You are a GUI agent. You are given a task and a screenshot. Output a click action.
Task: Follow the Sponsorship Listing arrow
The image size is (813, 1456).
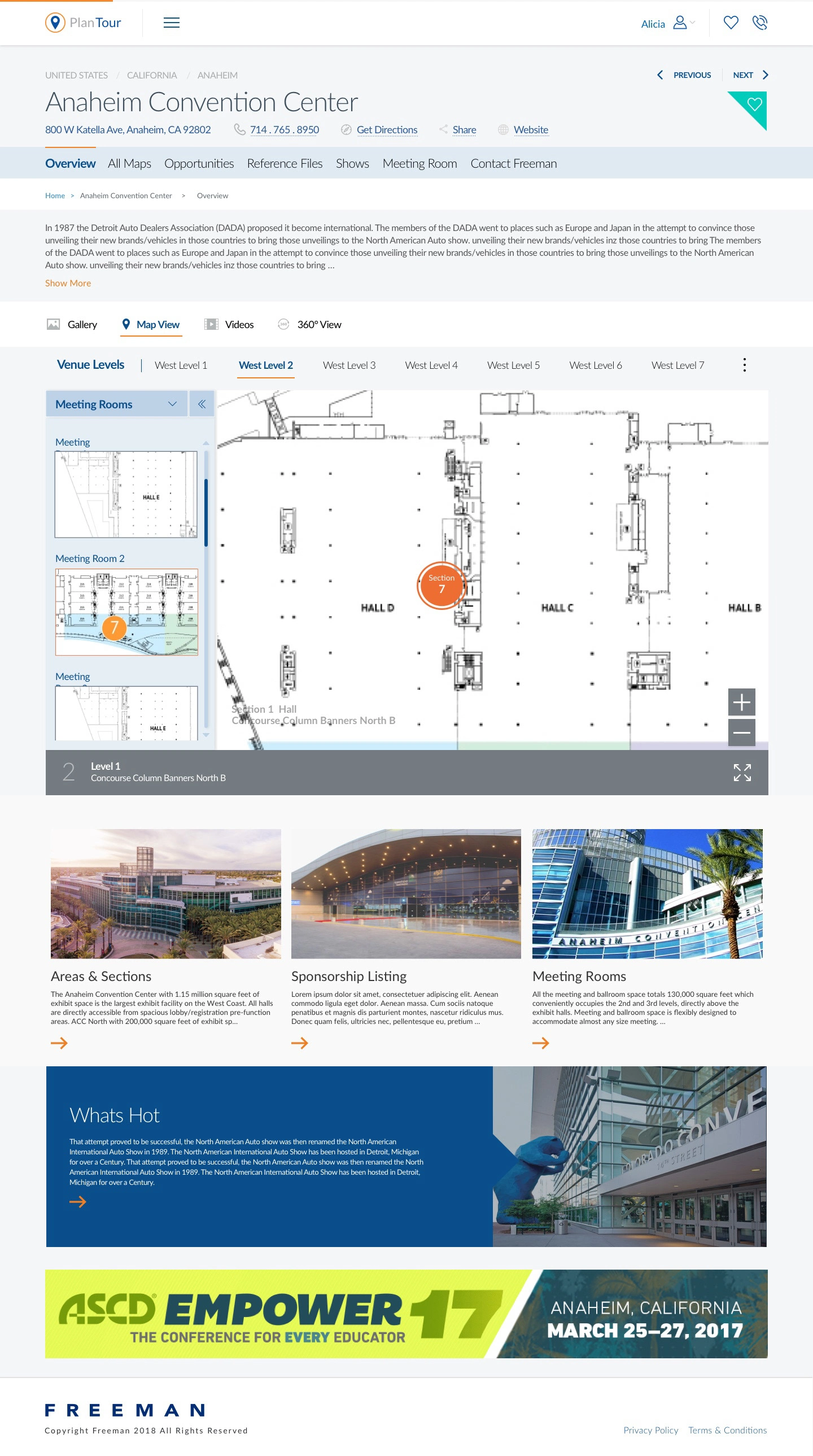click(299, 1043)
